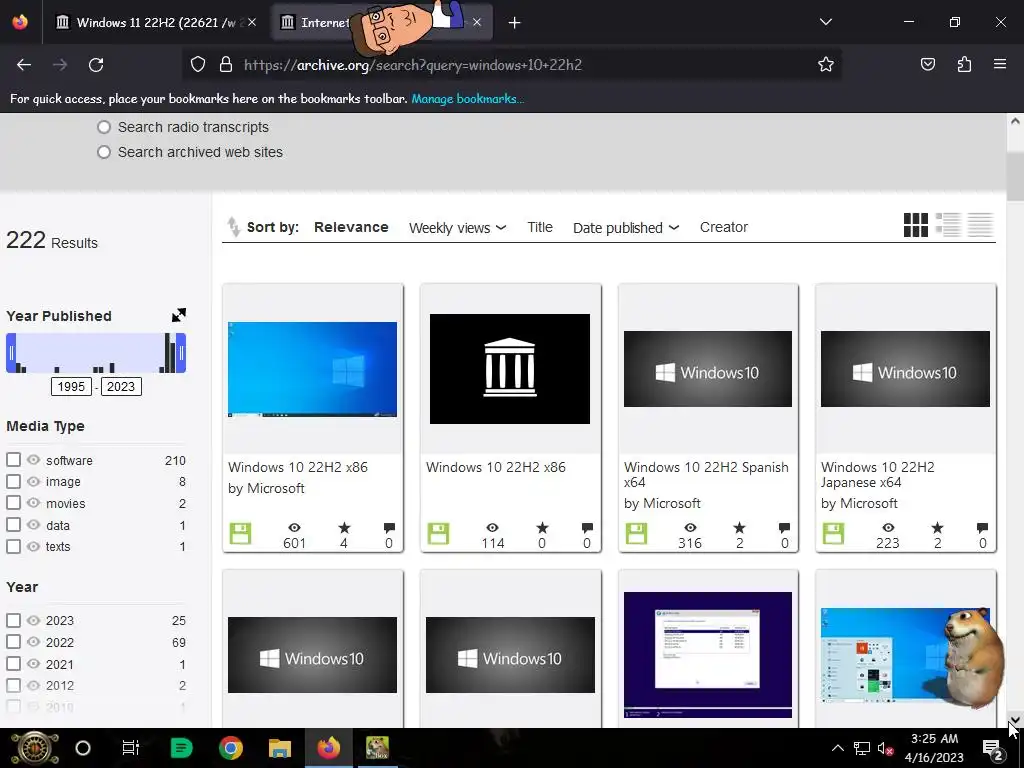Go back to the previous page
Image resolution: width=1024 pixels, height=768 pixels.
click(24, 65)
